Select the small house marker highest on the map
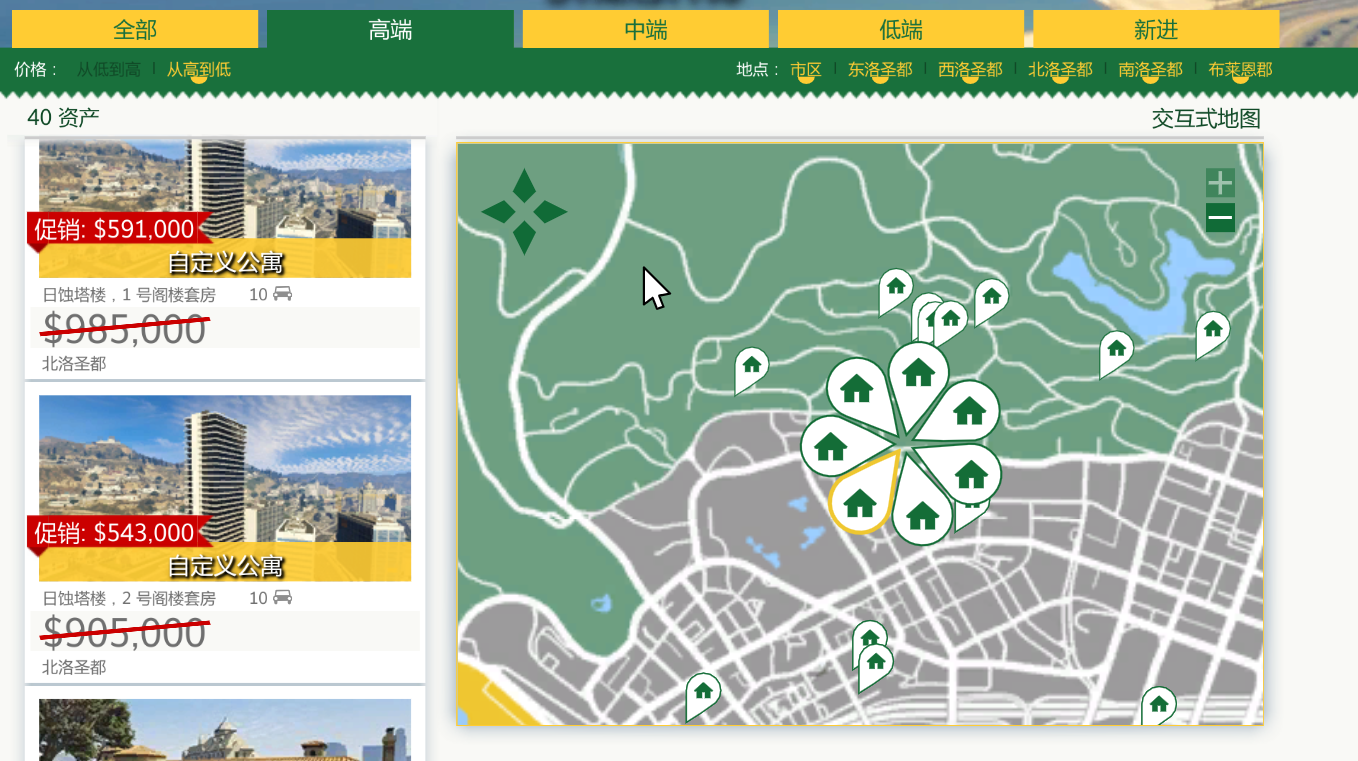1358x761 pixels. pyautogui.click(x=895, y=290)
